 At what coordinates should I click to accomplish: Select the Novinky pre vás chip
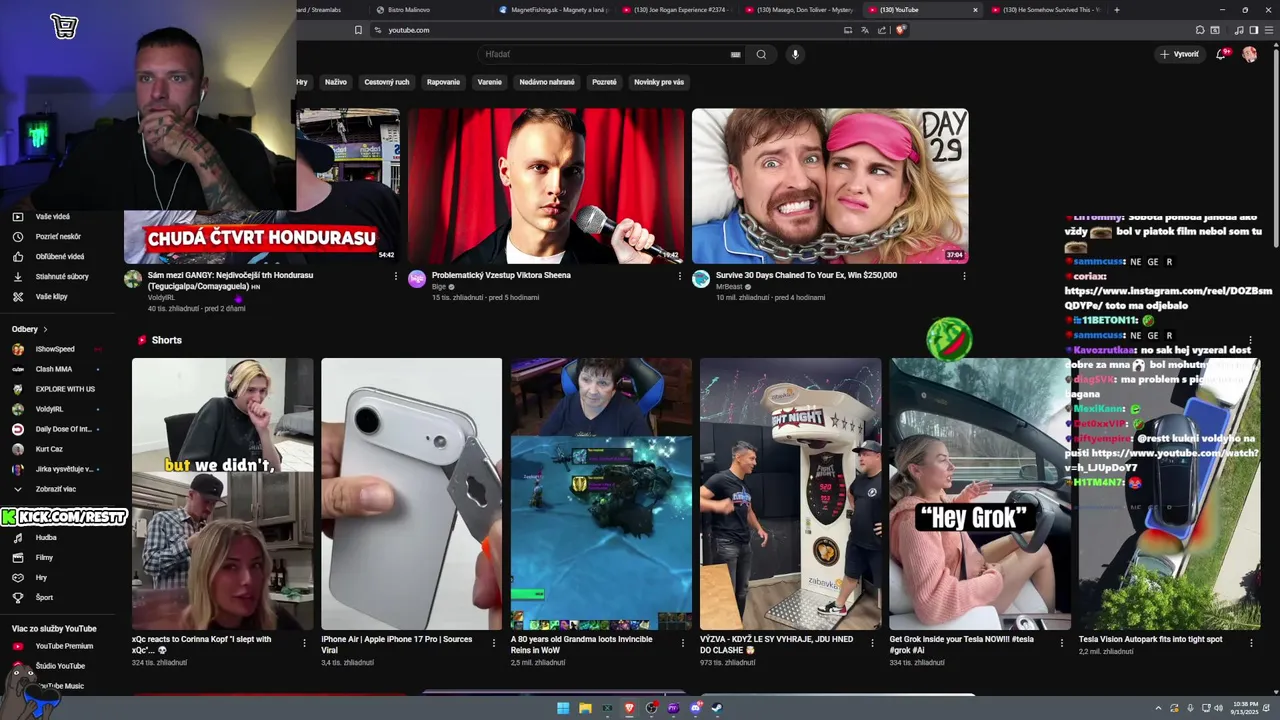point(659,82)
